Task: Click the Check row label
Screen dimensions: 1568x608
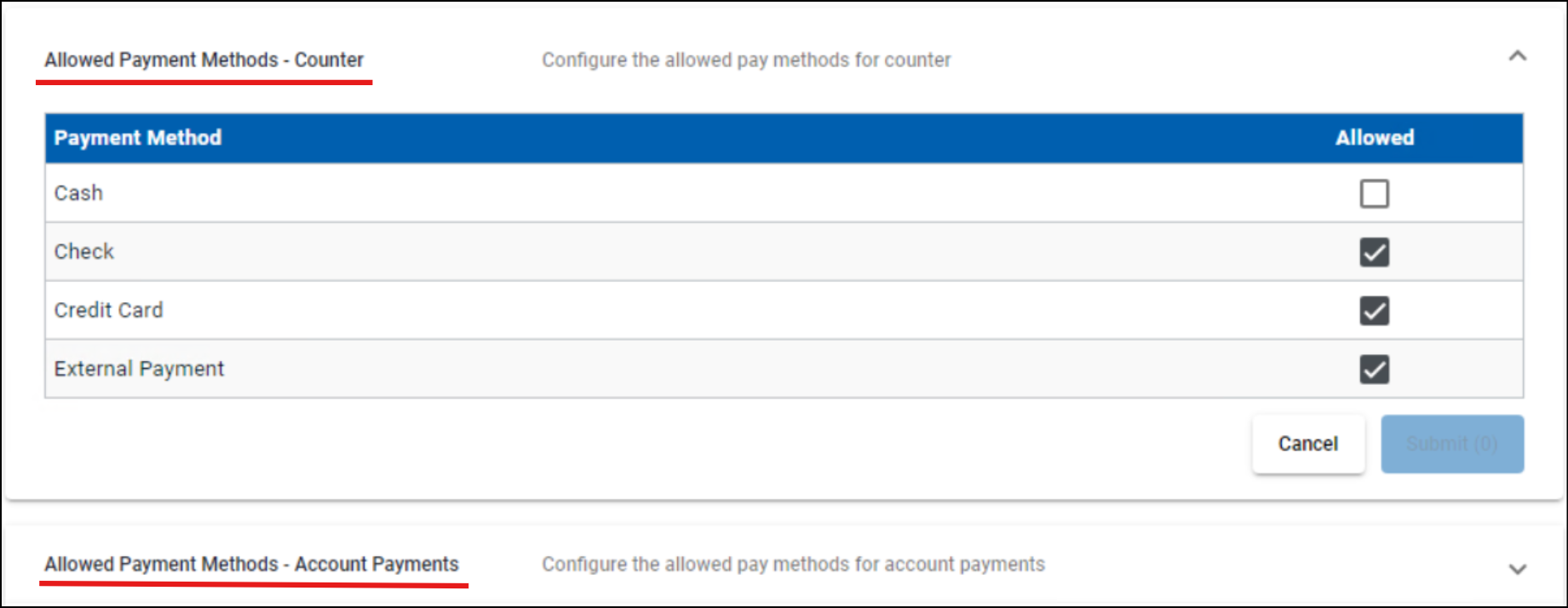Action: (83, 252)
